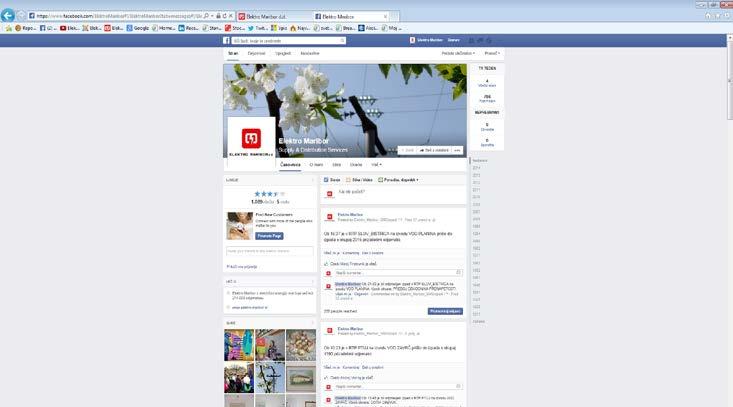Open the left admin-bar dropdown next to Pomoč

point(458,53)
